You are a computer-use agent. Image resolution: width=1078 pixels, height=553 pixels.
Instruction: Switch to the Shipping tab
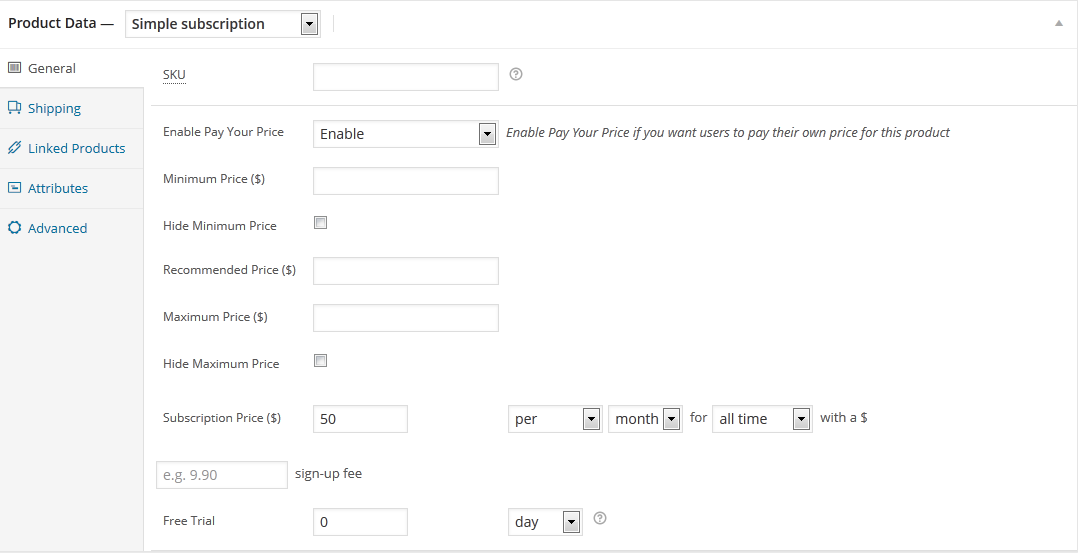(x=54, y=108)
